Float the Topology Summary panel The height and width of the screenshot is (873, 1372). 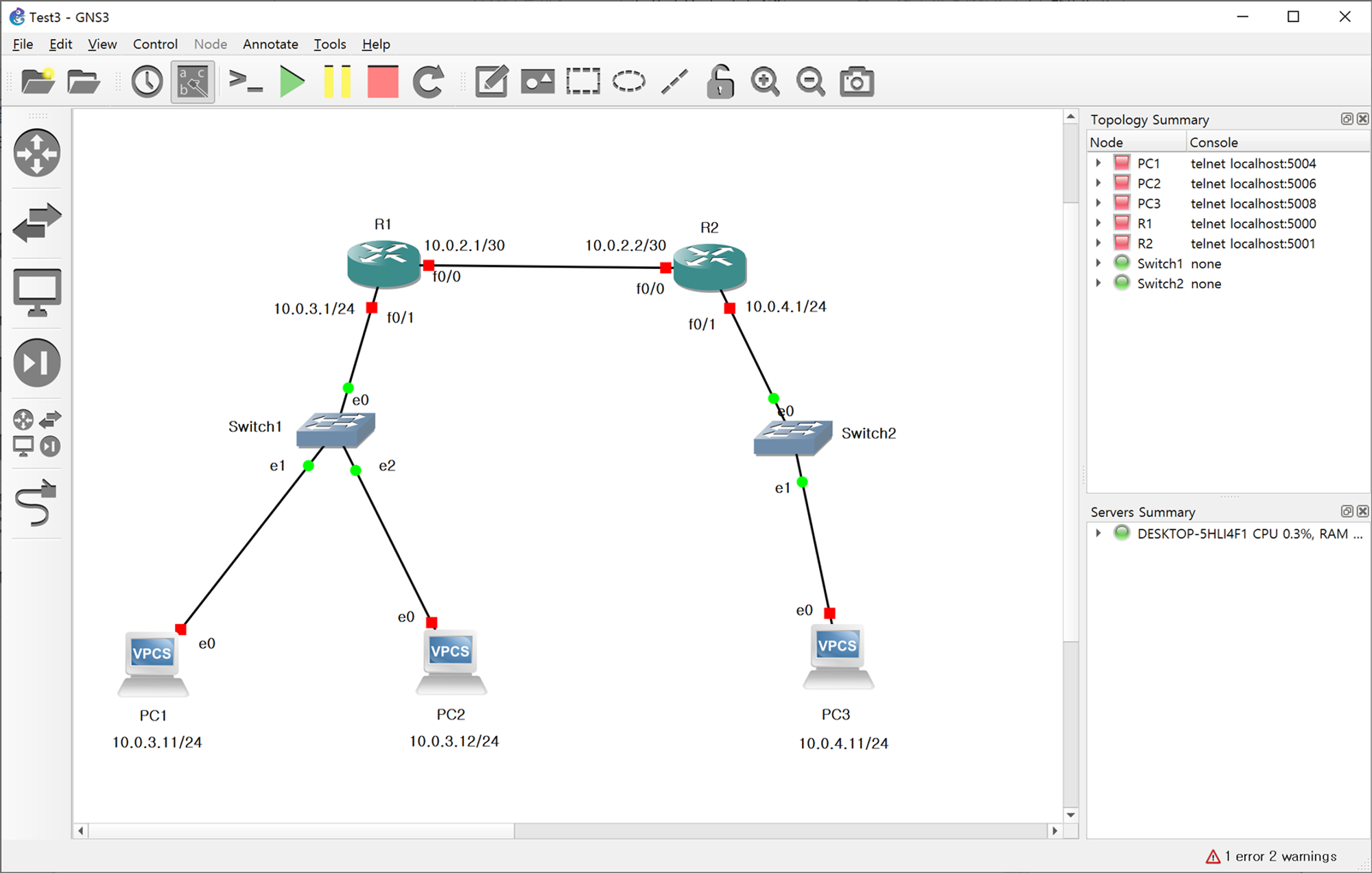(1347, 119)
